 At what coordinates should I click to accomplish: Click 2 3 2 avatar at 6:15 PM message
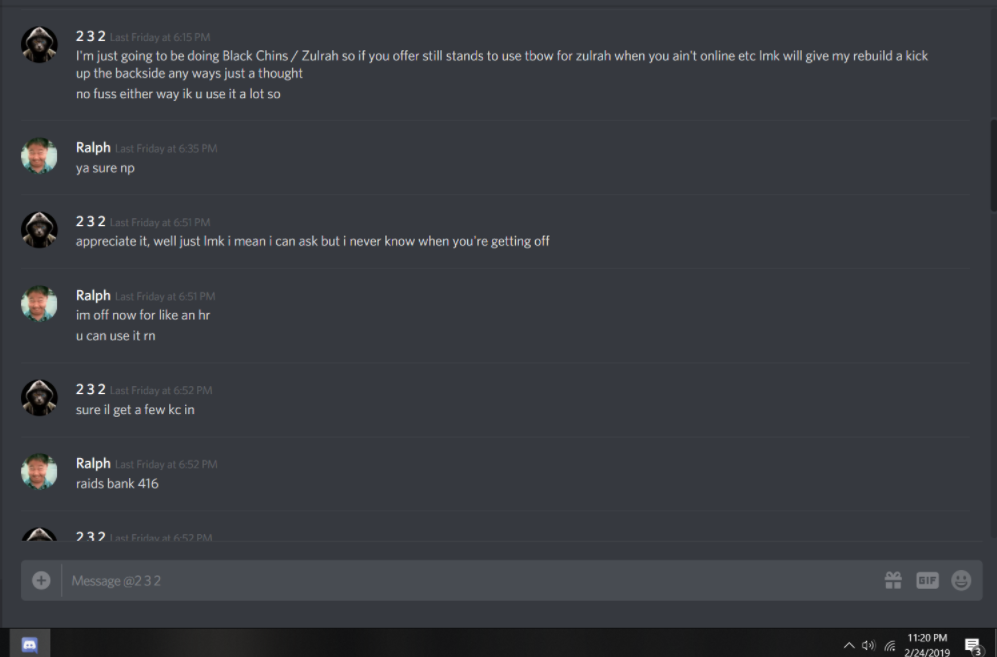[39, 45]
